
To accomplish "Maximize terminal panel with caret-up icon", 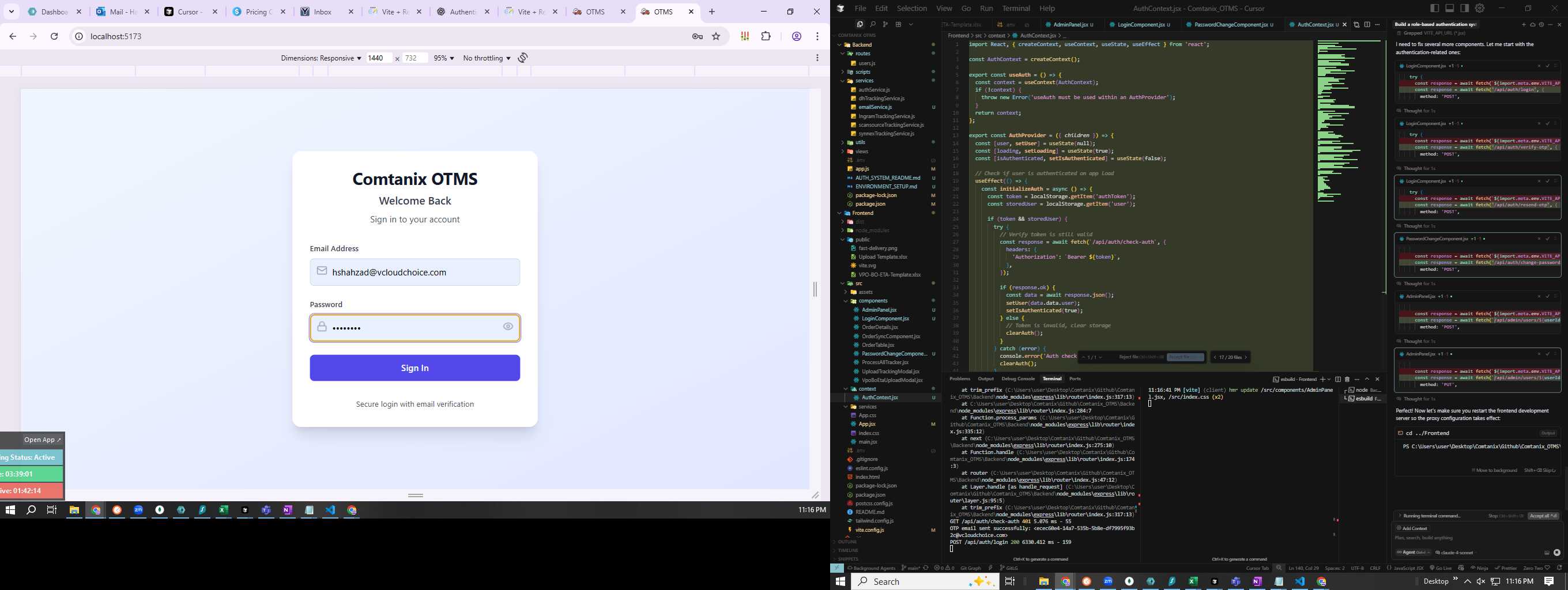I will point(1367,379).
